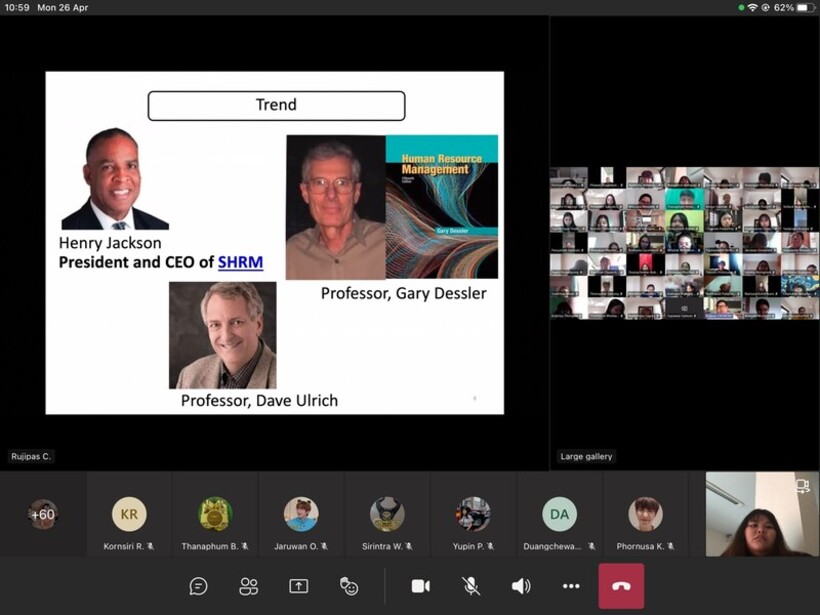Viewport: 820px width, 615px height.
Task: Open the more actions ellipsis menu
Action: point(571,586)
